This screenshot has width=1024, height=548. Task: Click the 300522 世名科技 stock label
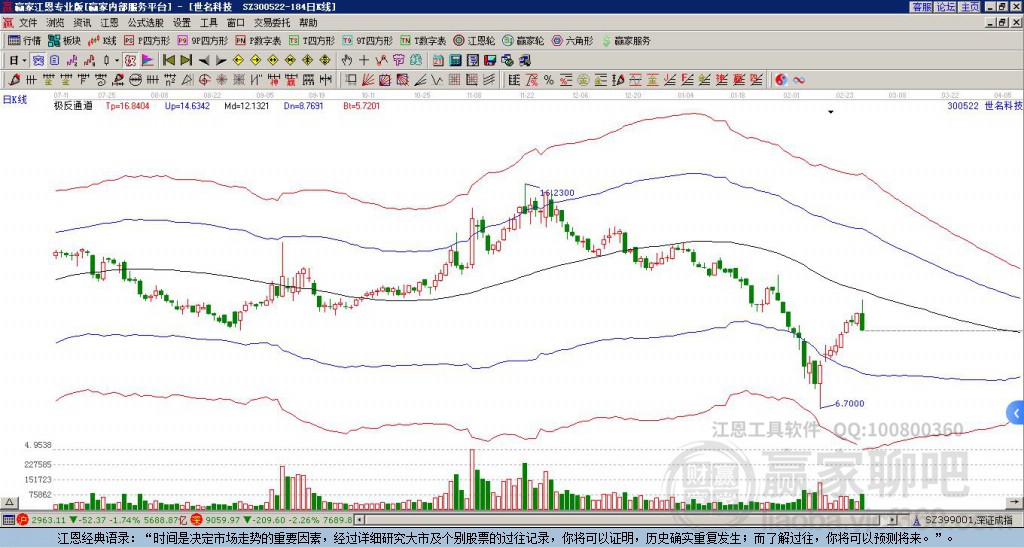(x=984, y=105)
